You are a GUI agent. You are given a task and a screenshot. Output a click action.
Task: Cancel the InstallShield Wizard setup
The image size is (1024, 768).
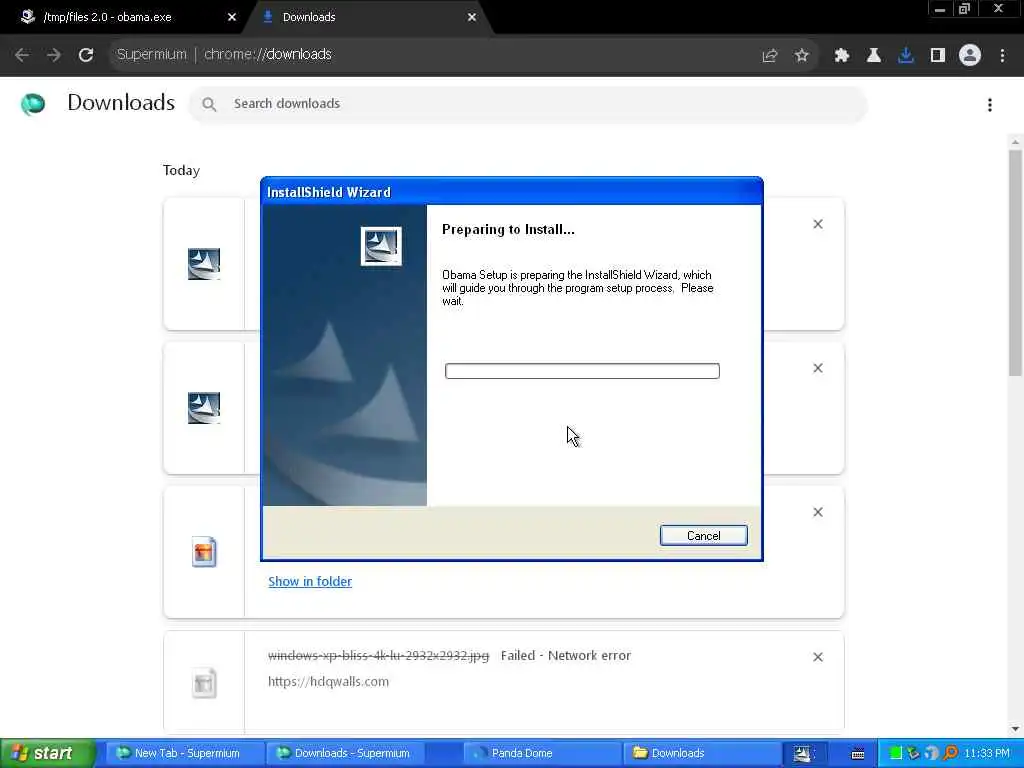(x=703, y=536)
